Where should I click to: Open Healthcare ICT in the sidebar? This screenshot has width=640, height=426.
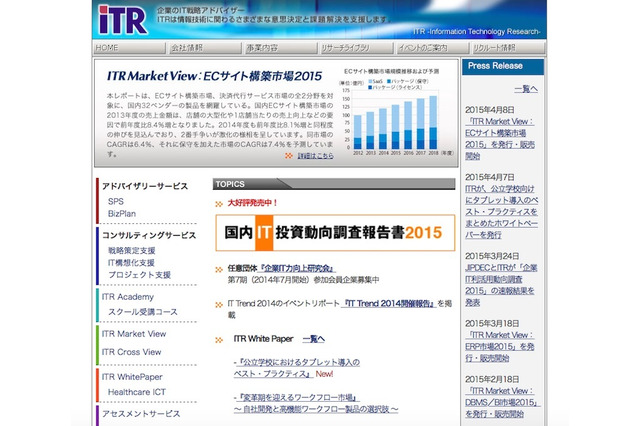click(x=137, y=392)
